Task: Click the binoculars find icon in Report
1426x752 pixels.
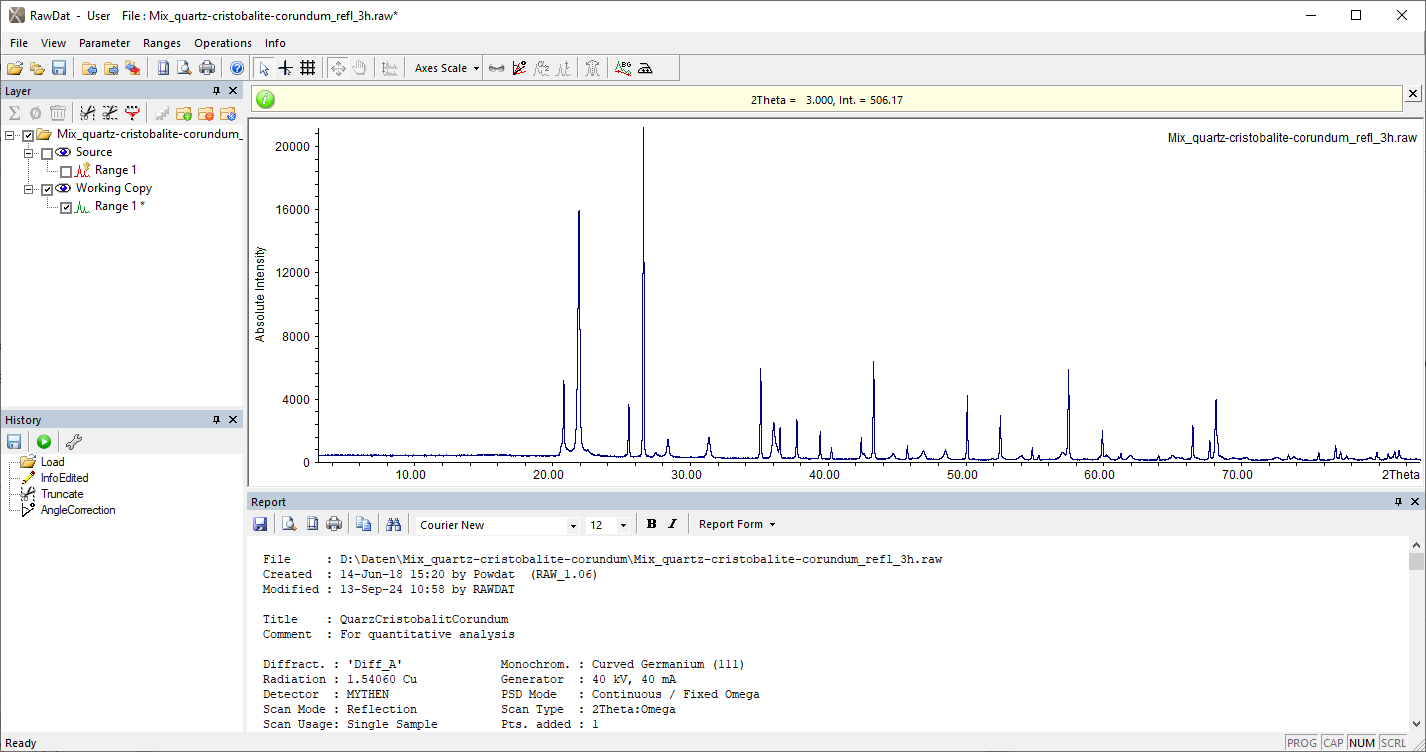Action: [393, 524]
